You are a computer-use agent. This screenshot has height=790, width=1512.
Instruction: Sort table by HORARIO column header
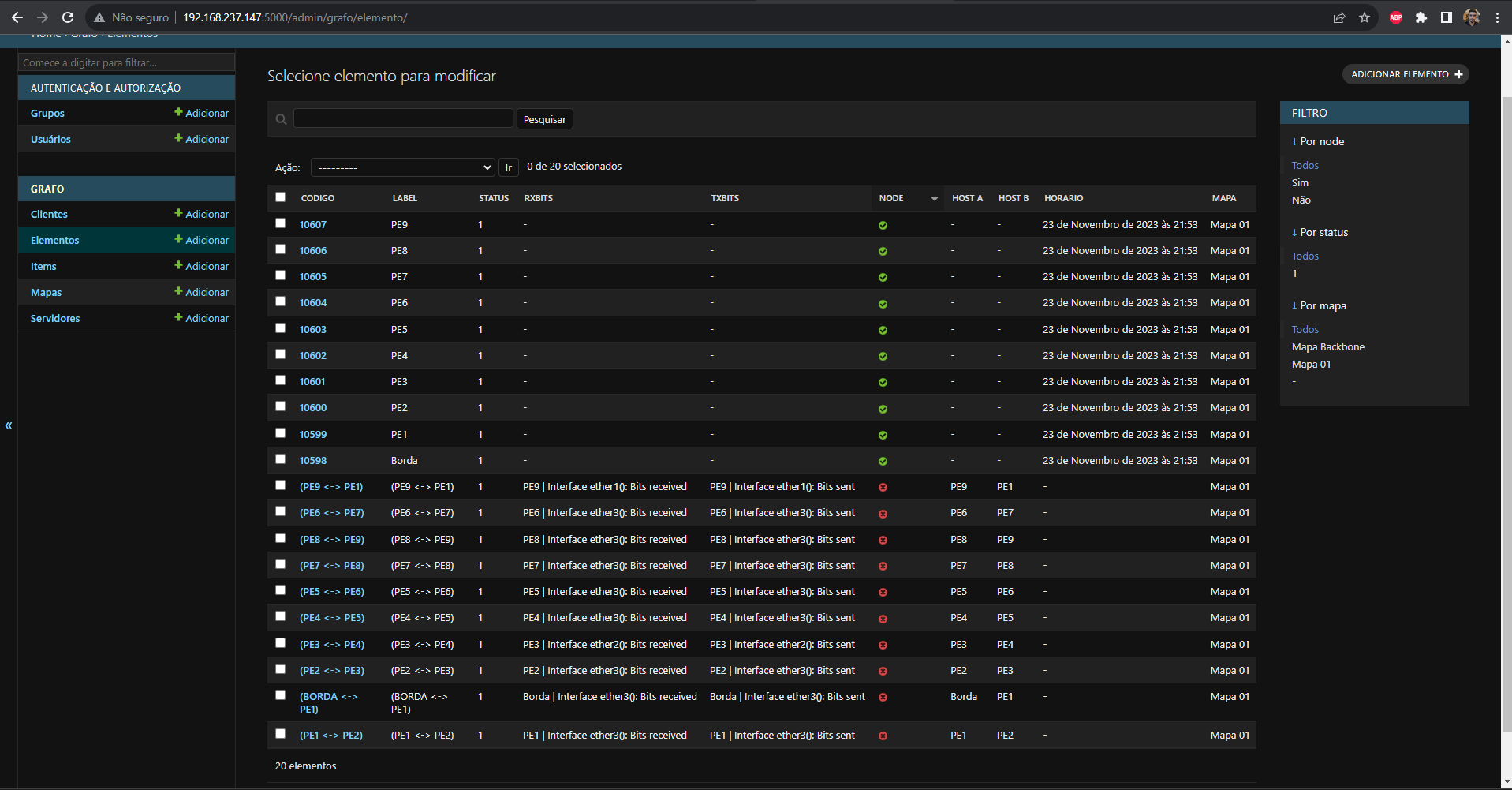coord(1063,198)
